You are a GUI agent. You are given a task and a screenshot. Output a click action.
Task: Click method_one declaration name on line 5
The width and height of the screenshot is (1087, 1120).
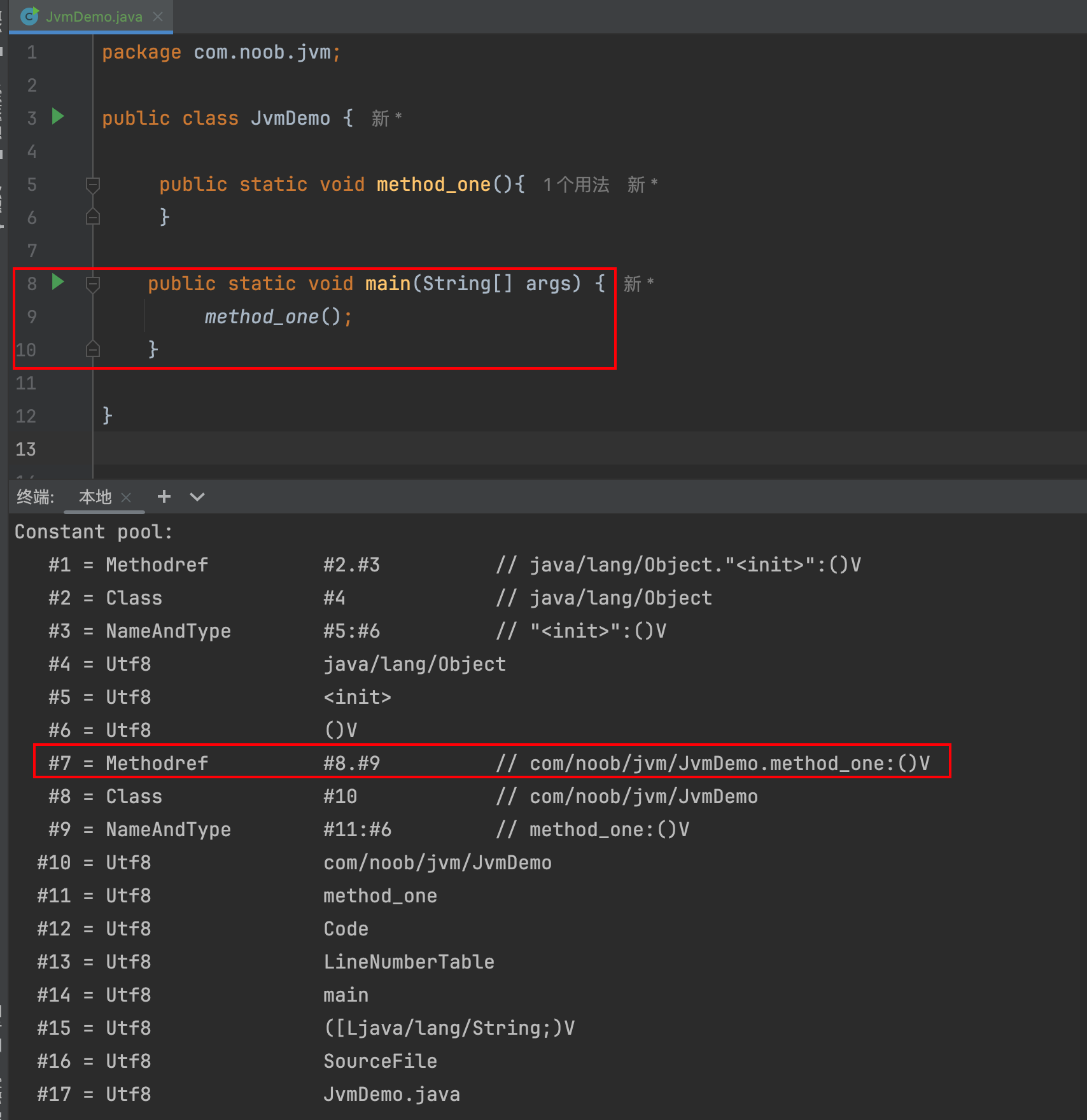433,185
